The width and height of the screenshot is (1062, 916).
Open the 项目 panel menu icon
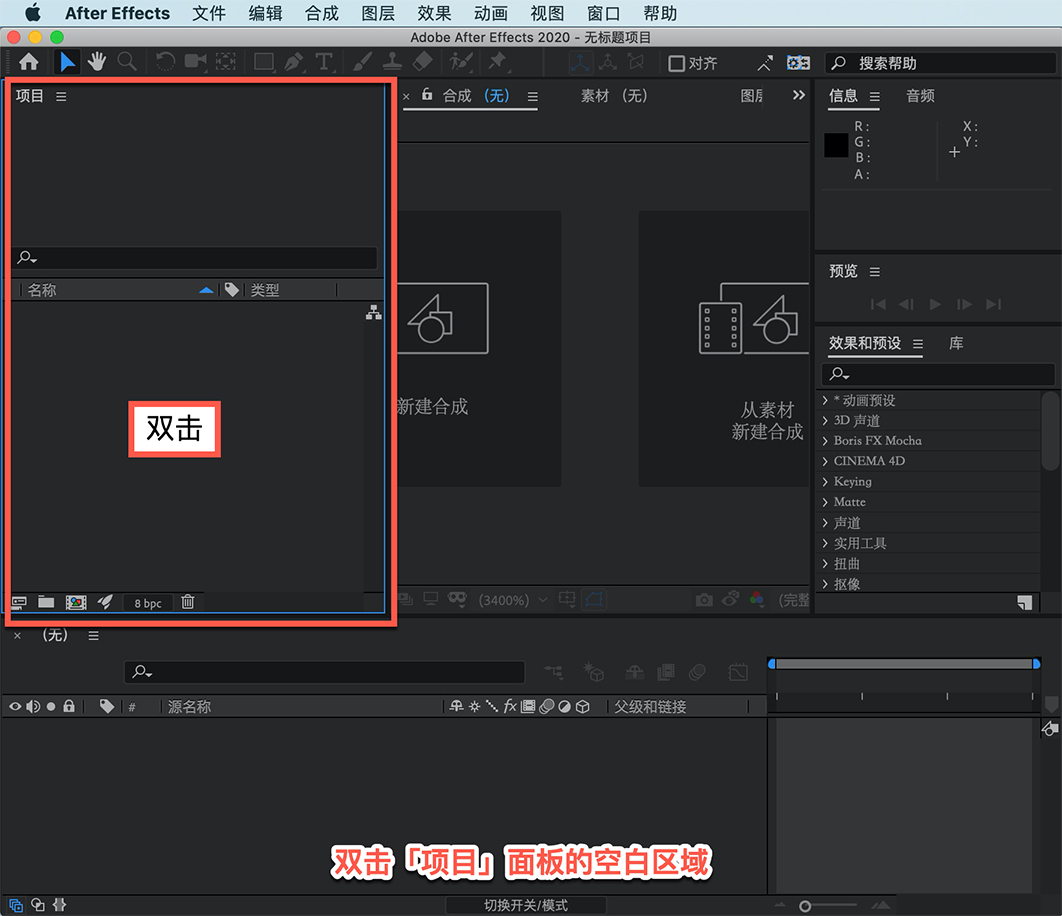[61, 96]
